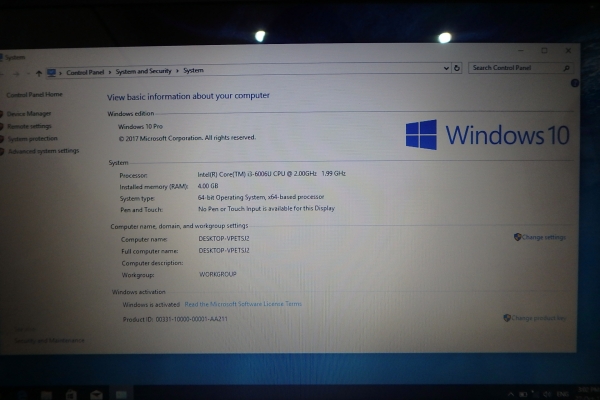
Task: Minimize the System window
Action: pyautogui.click(x=521, y=51)
